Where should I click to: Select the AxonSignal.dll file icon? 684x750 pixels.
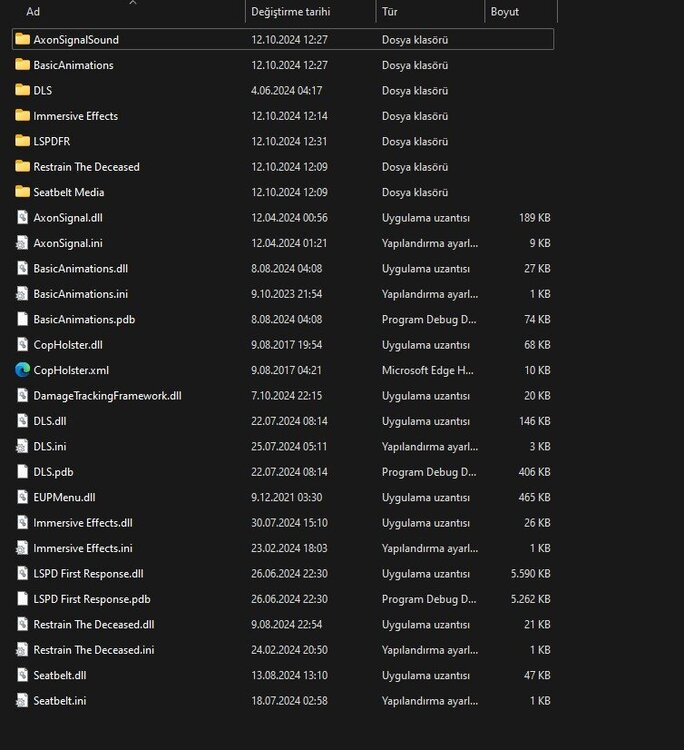(x=22, y=217)
